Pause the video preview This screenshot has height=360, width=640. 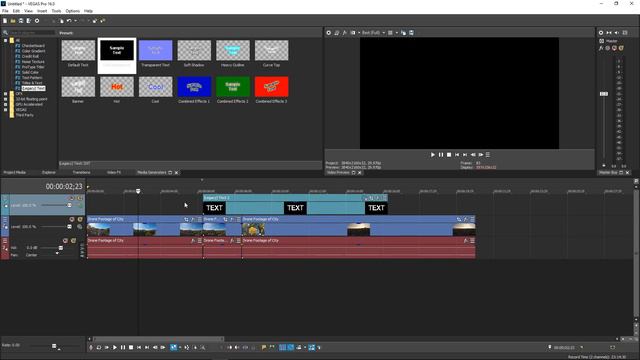tap(441, 155)
